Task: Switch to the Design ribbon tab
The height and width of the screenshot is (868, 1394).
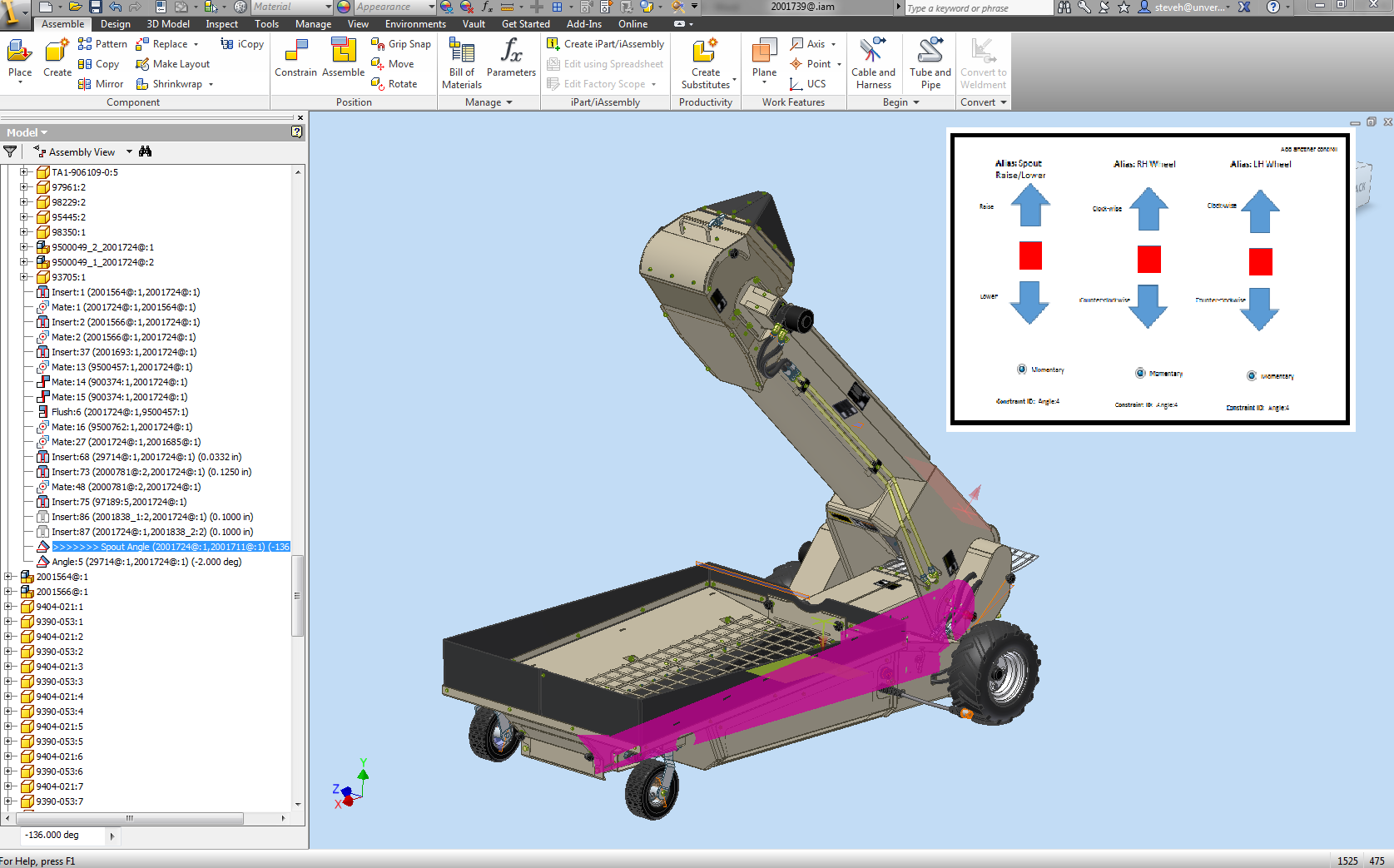Action: pyautogui.click(x=115, y=24)
